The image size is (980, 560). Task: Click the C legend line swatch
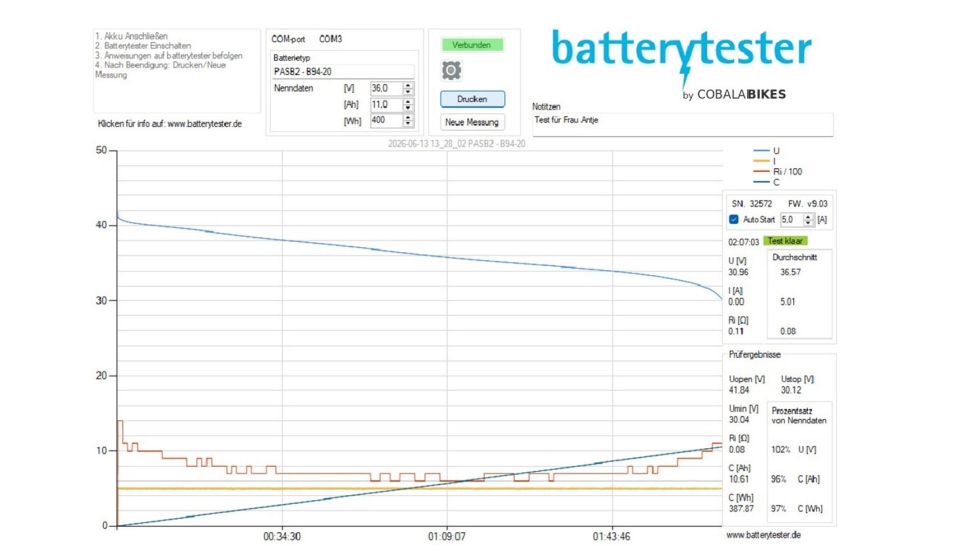761,182
